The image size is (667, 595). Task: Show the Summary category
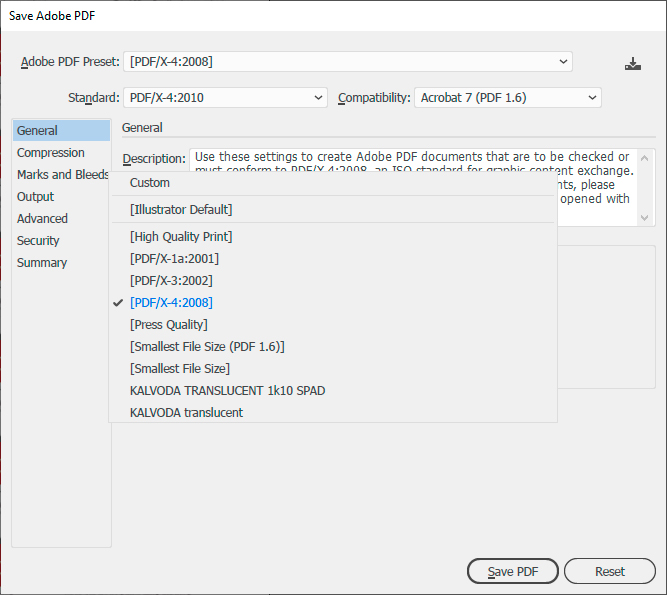coord(61,263)
